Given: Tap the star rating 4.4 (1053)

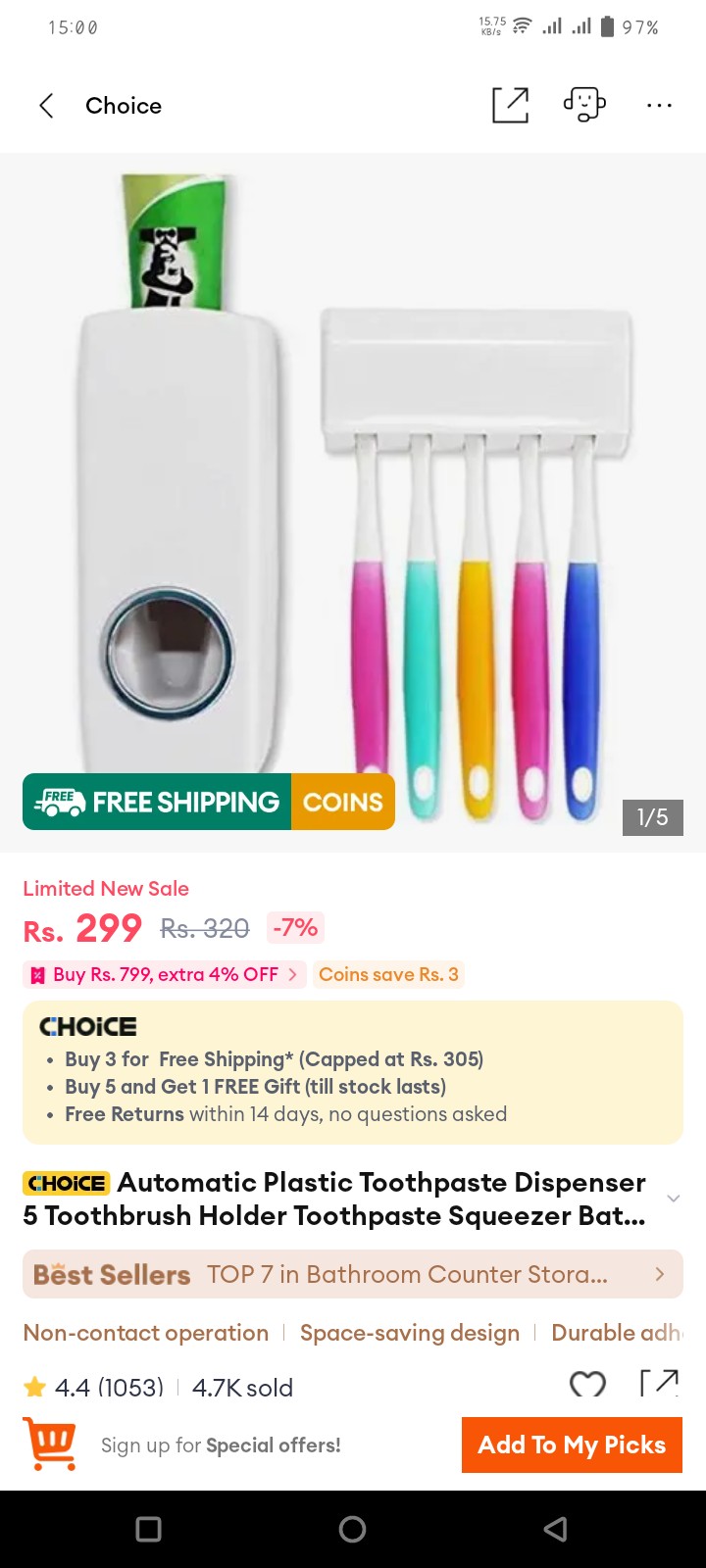Looking at the screenshot, I should coord(94,1387).
